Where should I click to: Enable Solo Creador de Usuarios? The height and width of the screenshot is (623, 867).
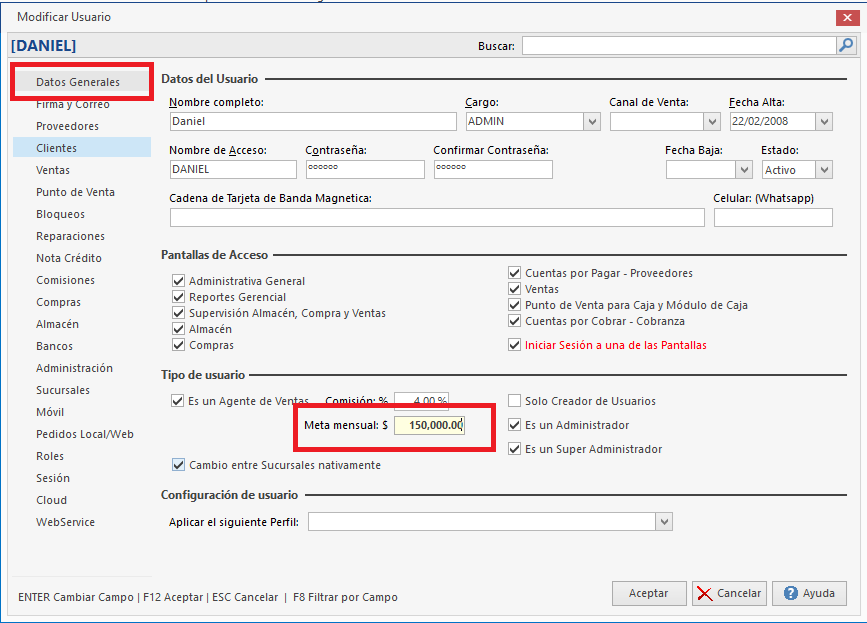pyautogui.click(x=514, y=401)
